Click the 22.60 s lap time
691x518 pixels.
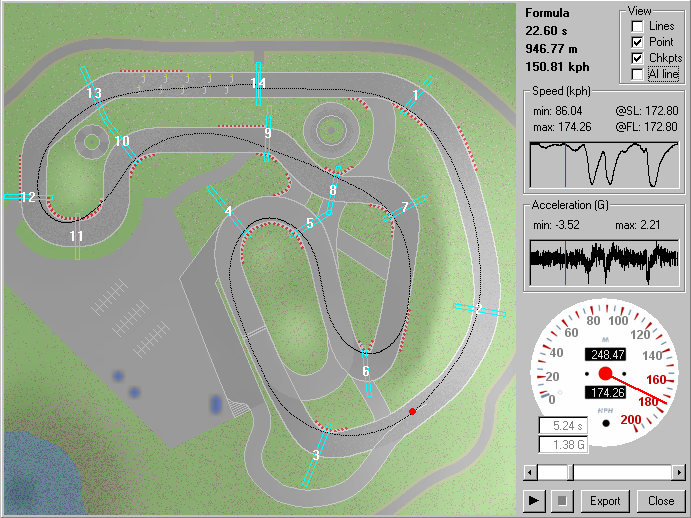point(546,31)
